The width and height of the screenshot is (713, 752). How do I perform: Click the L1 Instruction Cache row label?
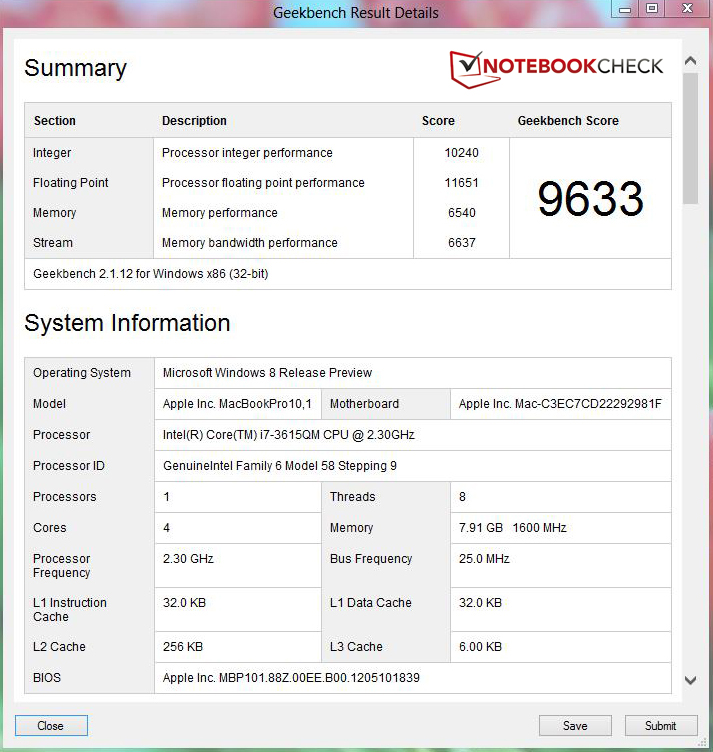point(70,610)
